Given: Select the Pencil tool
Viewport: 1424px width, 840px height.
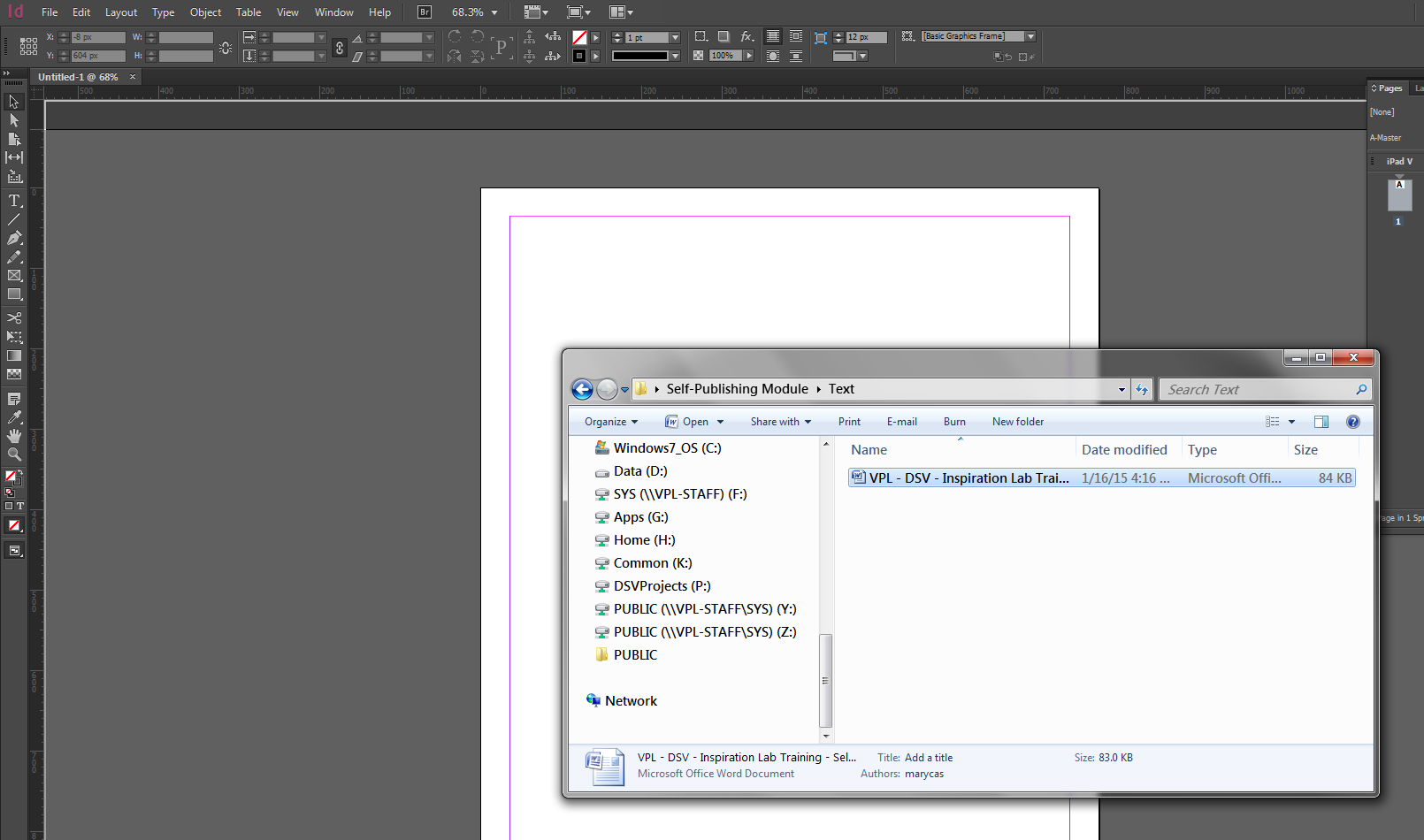Looking at the screenshot, I should click(x=14, y=256).
